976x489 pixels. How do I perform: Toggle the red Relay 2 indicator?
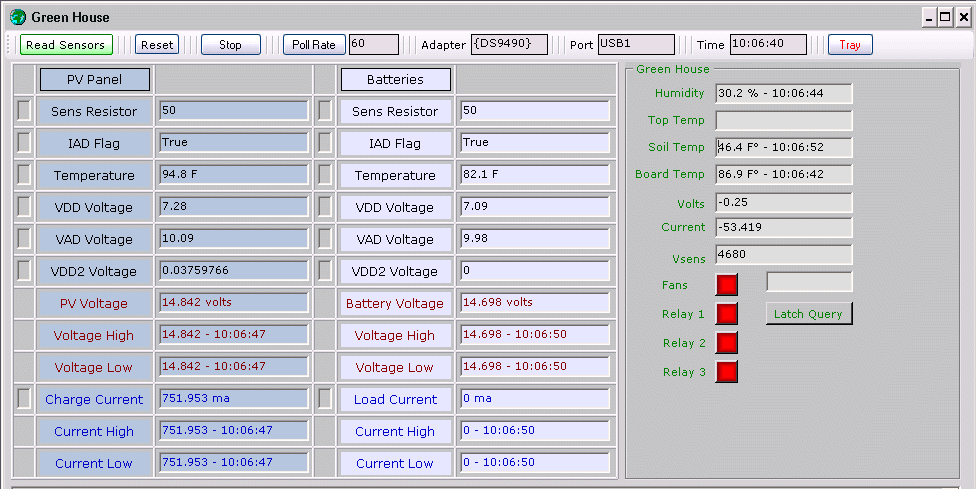pyautogui.click(x=727, y=343)
